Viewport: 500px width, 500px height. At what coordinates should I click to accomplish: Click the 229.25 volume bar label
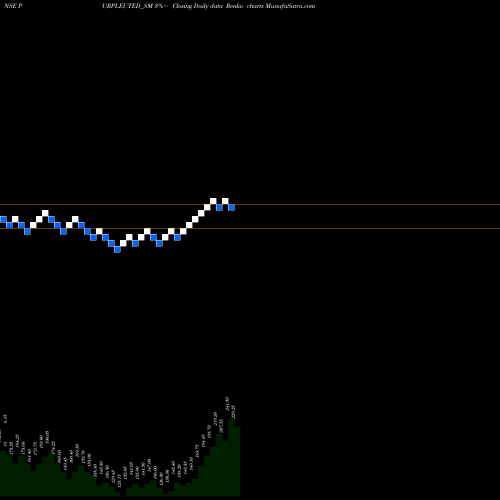[x=234, y=412]
